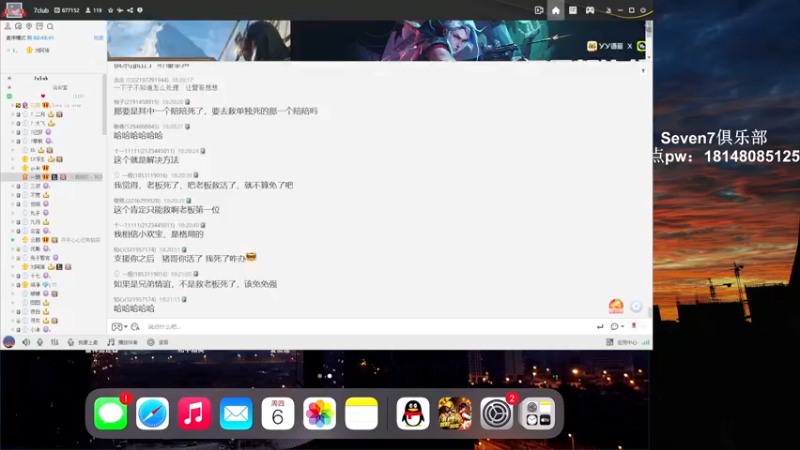800x450 pixels.
Task: Click the font style icon in chat input
Action: tap(135, 327)
